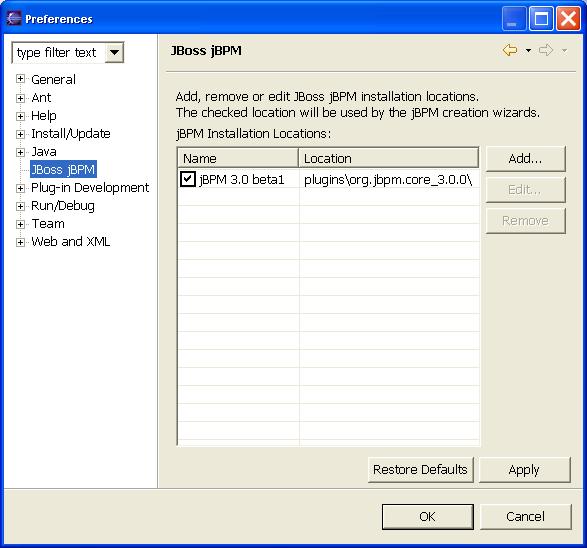Select Java preferences page

tap(44, 152)
